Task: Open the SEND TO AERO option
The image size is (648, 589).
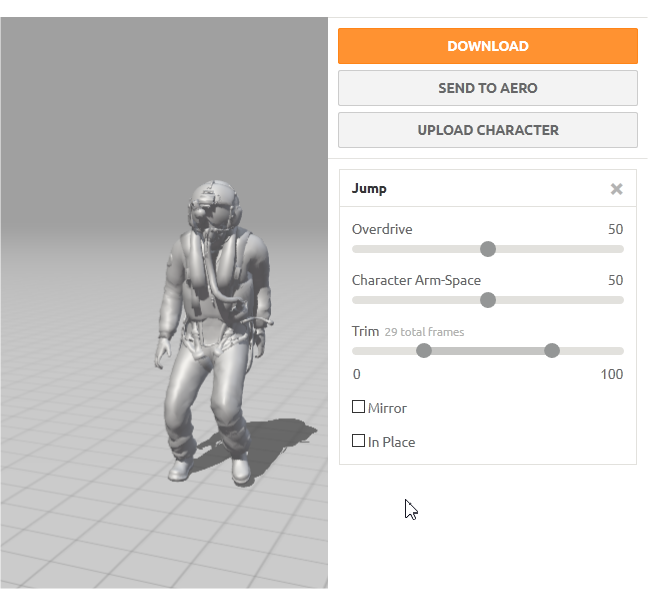Action: [x=488, y=88]
